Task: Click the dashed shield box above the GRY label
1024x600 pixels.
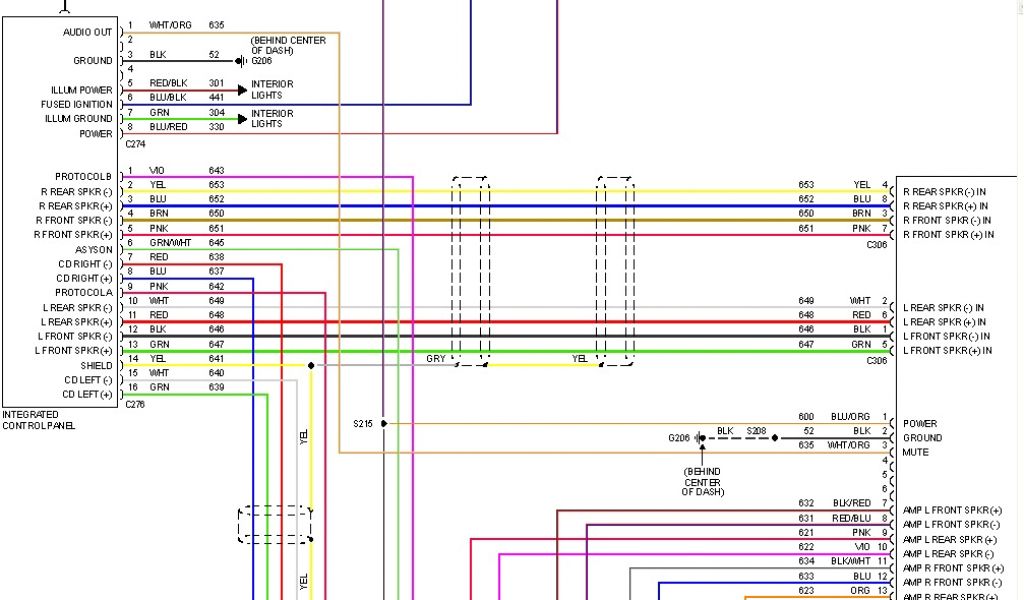Action: (x=470, y=271)
